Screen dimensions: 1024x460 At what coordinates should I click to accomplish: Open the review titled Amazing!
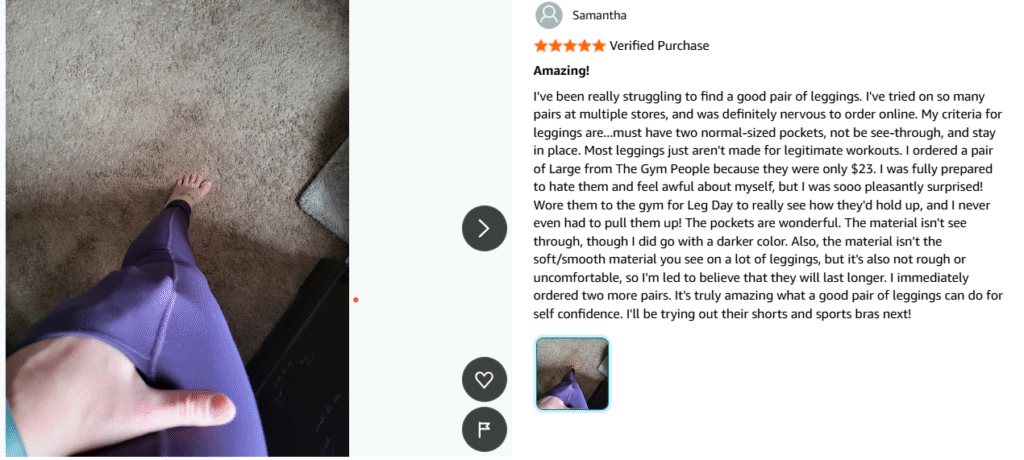(x=561, y=71)
